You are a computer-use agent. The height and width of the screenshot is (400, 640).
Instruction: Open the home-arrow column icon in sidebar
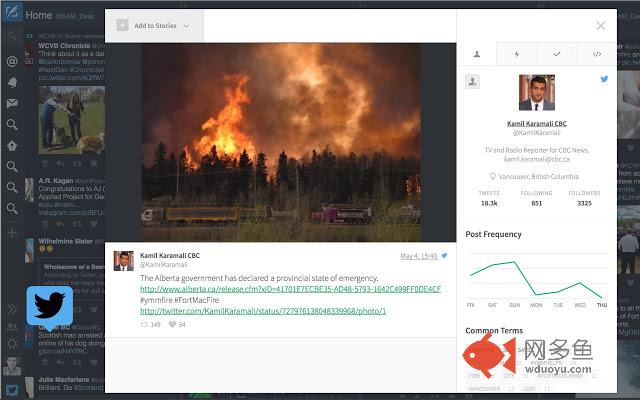12,146
